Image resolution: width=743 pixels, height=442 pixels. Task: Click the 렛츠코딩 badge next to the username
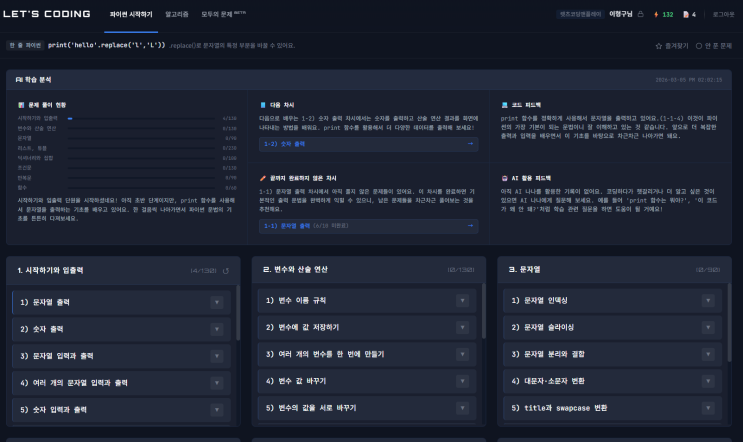point(580,14)
